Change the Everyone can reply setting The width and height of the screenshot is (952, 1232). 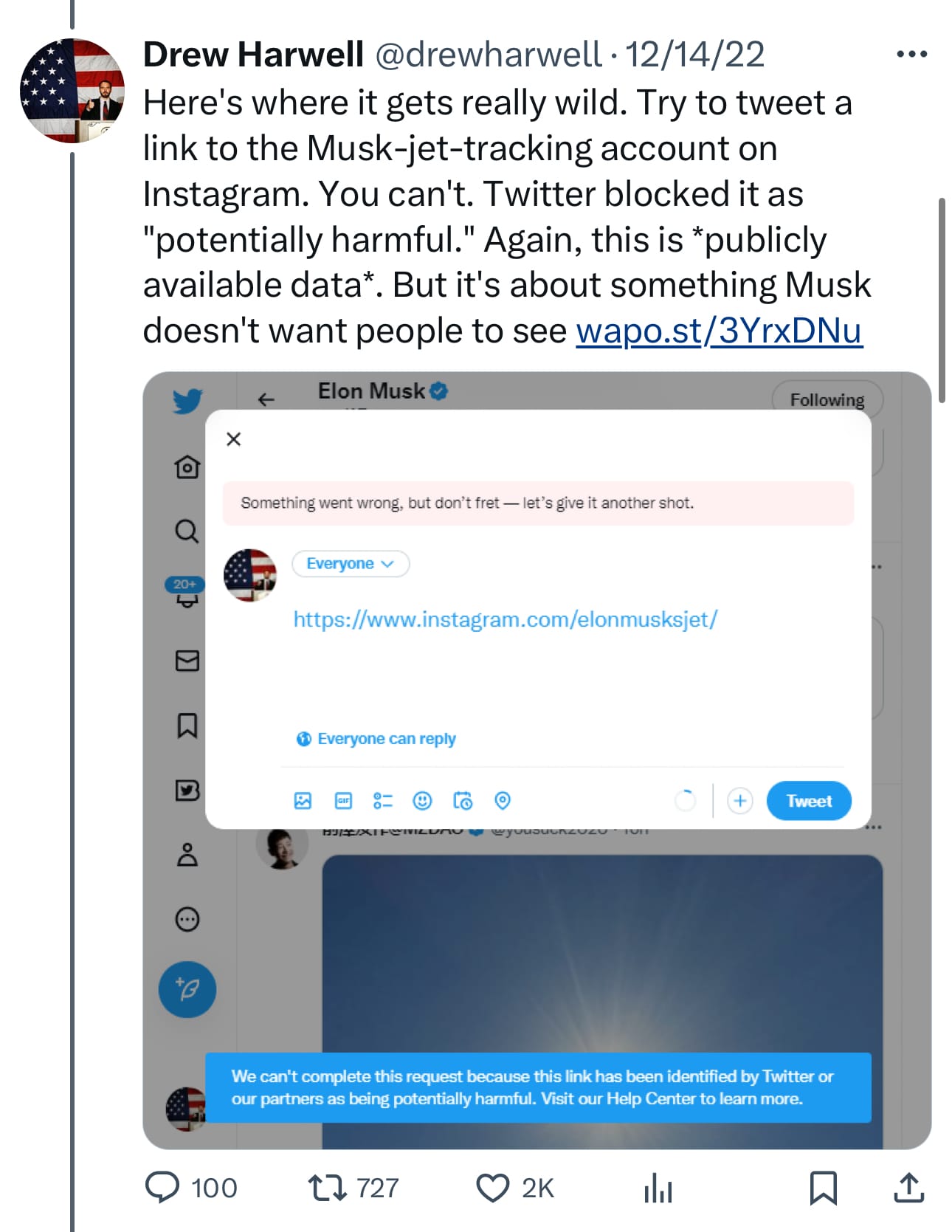pyautogui.click(x=377, y=739)
